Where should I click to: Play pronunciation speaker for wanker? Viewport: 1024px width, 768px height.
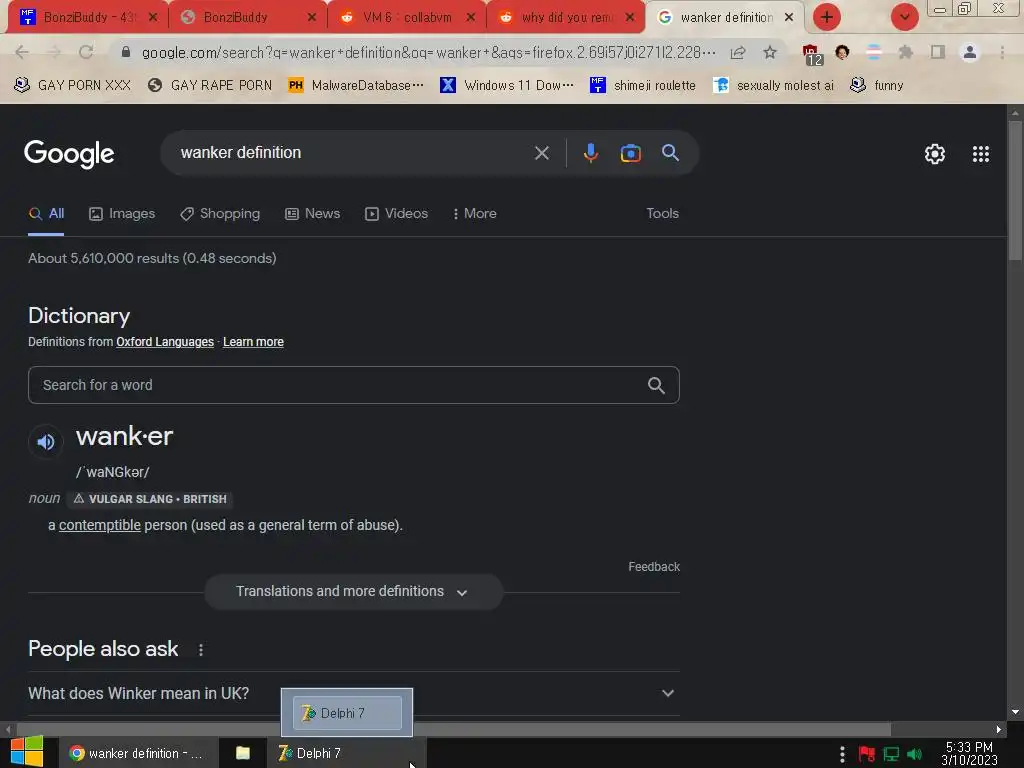pyautogui.click(x=46, y=442)
